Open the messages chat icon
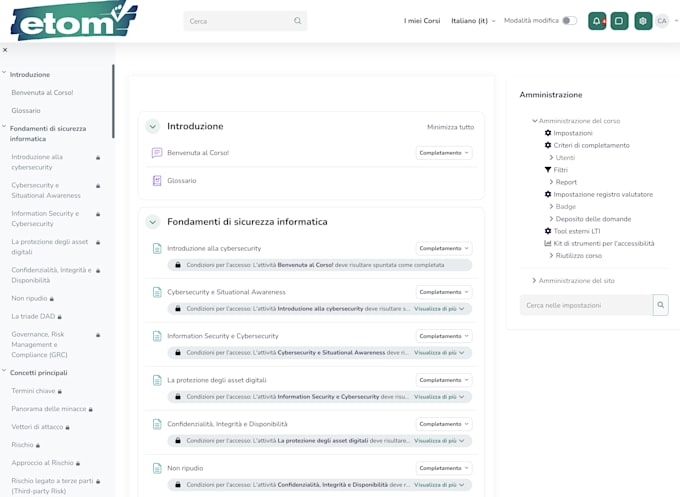Viewport: 680px width, 497px height. pyautogui.click(x=619, y=21)
